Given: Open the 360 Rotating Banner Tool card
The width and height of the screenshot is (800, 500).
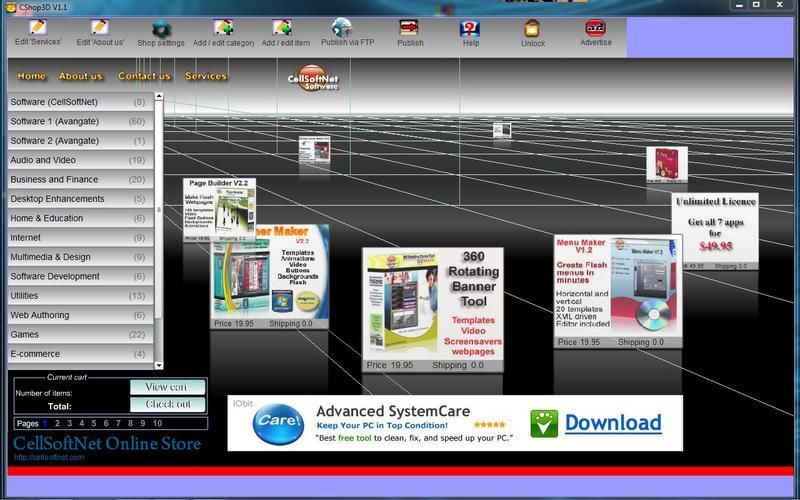Looking at the screenshot, I should click(433, 309).
